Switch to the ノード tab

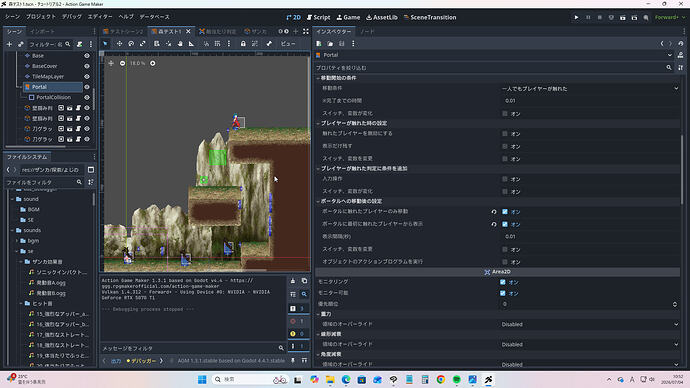click(x=367, y=32)
